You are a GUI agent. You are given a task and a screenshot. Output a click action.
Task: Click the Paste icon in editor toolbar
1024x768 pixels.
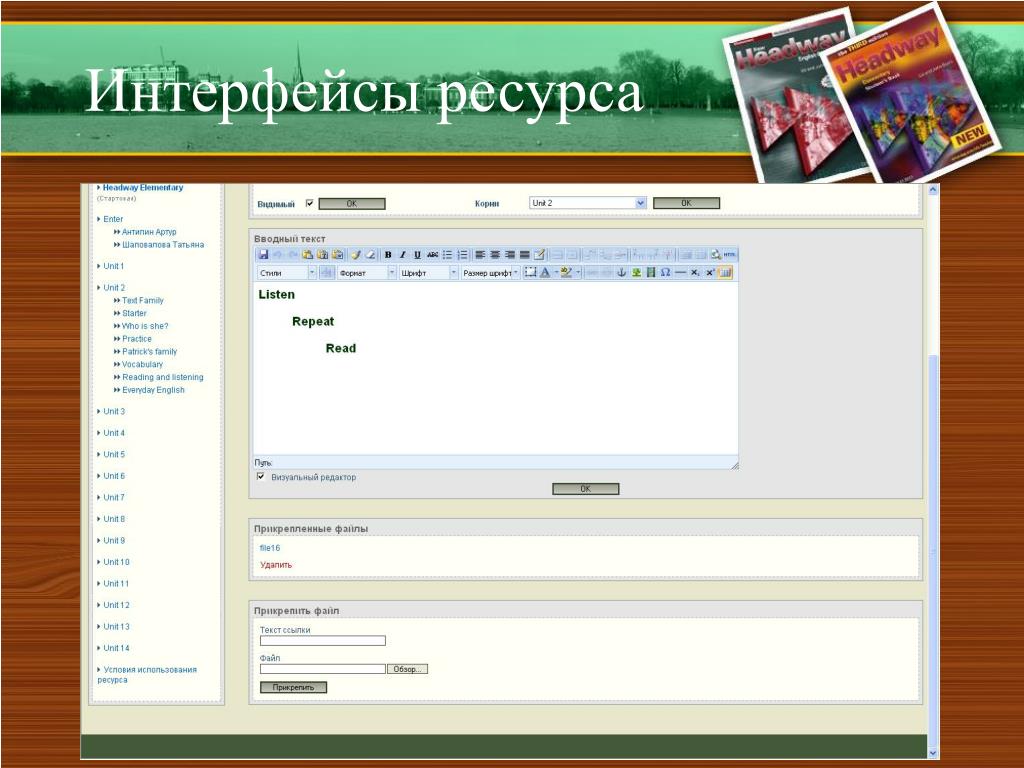click(308, 255)
